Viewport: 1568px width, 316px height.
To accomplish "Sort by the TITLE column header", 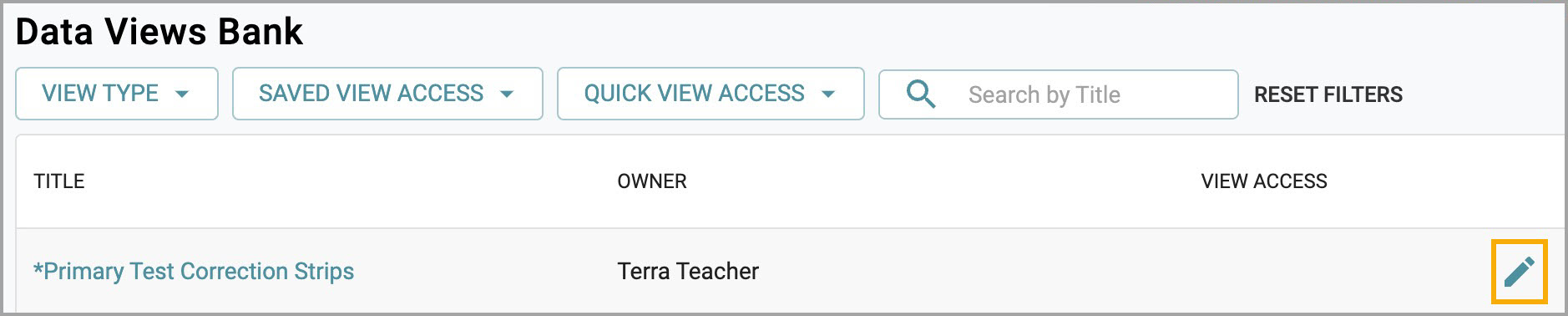I will click(x=59, y=181).
